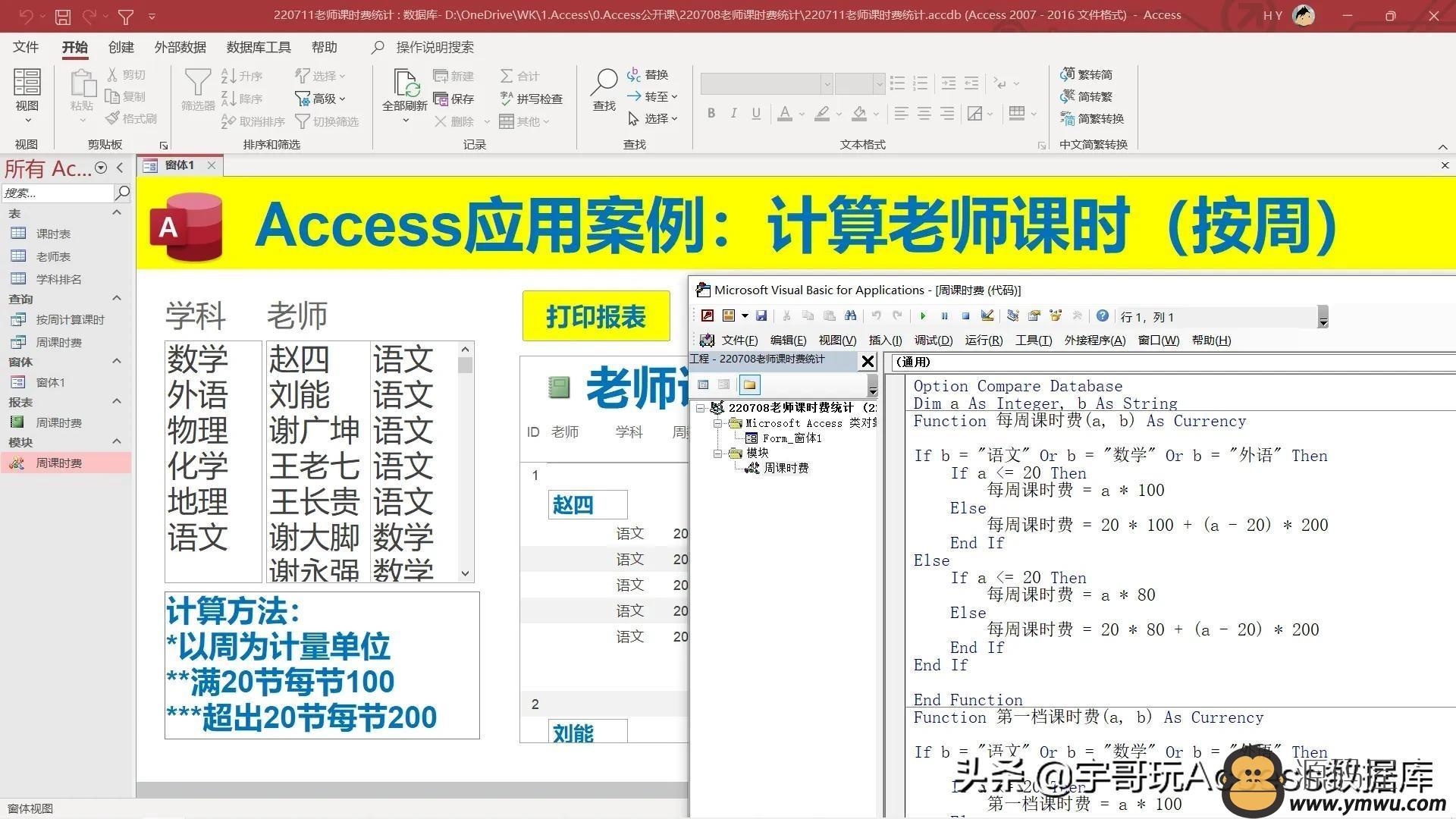1456x819 pixels.
Task: Click Ascending sort (升序) button
Action: 242,76
